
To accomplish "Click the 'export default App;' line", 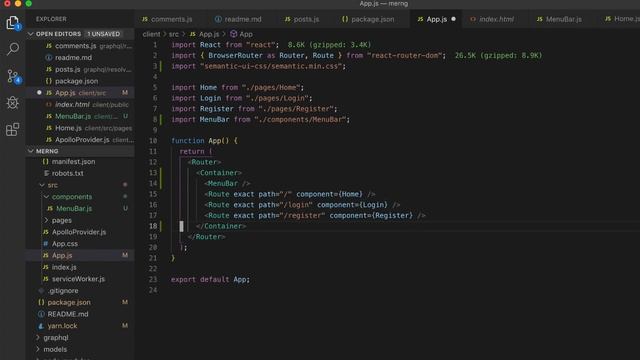I will (210, 280).
